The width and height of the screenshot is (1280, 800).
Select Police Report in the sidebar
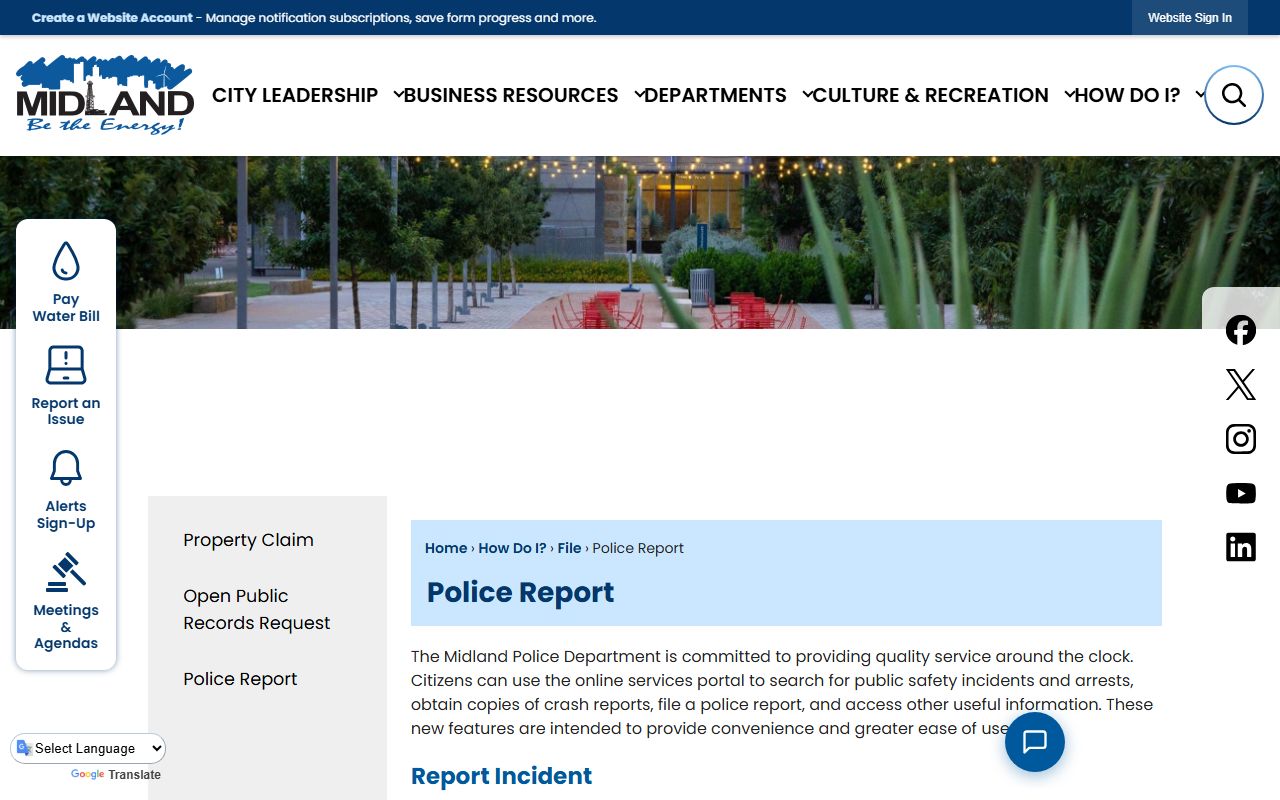[x=240, y=679]
